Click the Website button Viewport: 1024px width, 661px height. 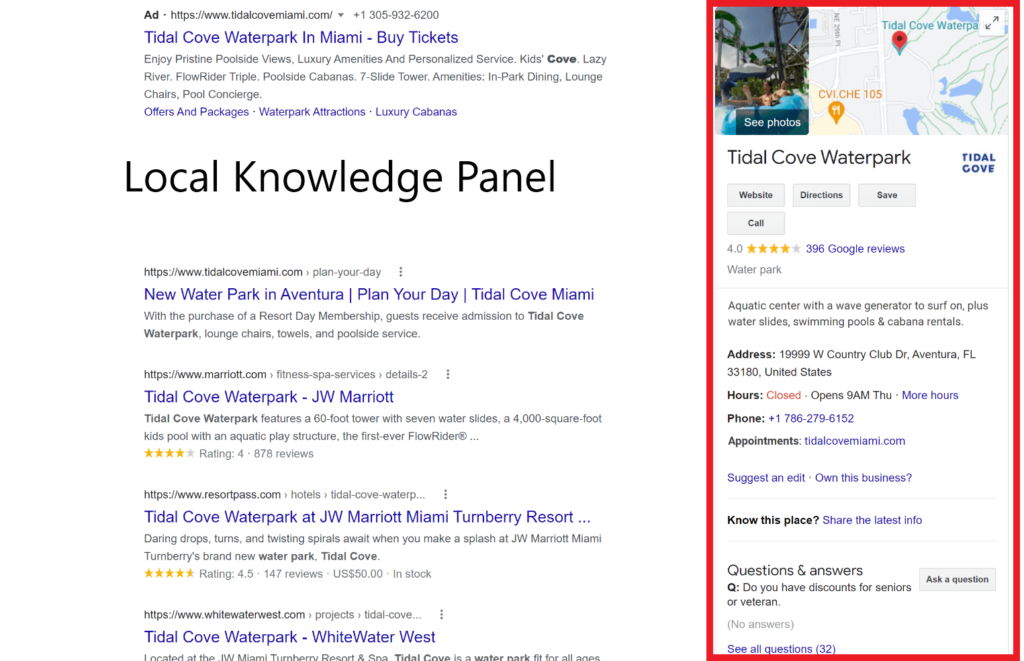[756, 195]
